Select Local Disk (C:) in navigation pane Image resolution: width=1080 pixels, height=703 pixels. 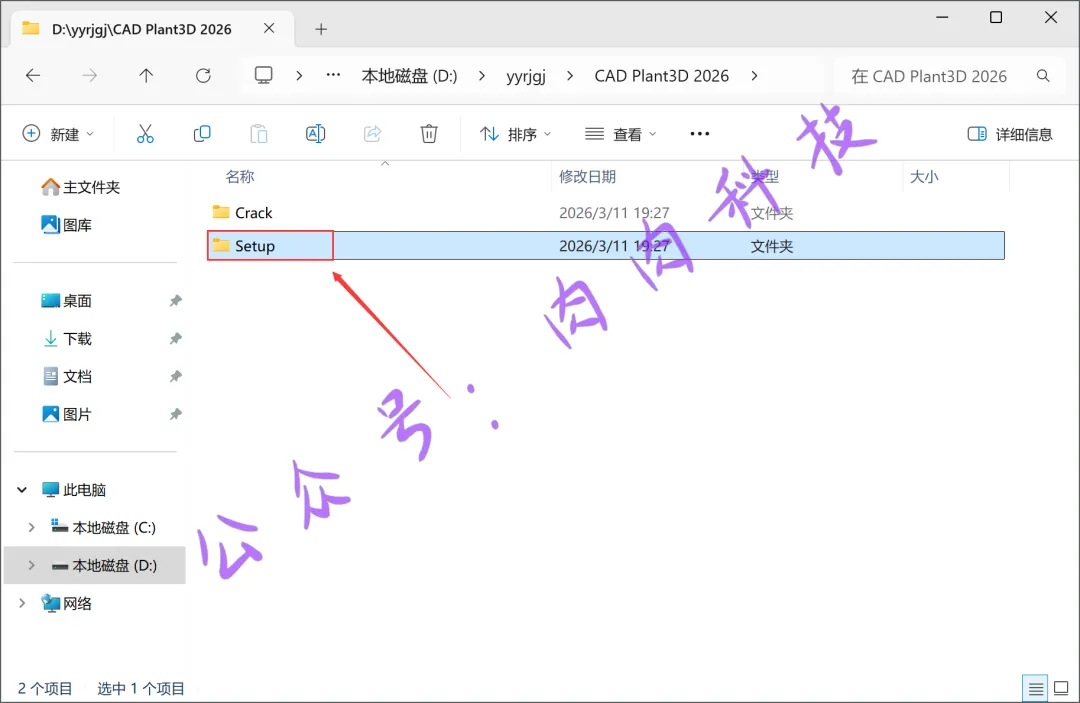coord(103,527)
